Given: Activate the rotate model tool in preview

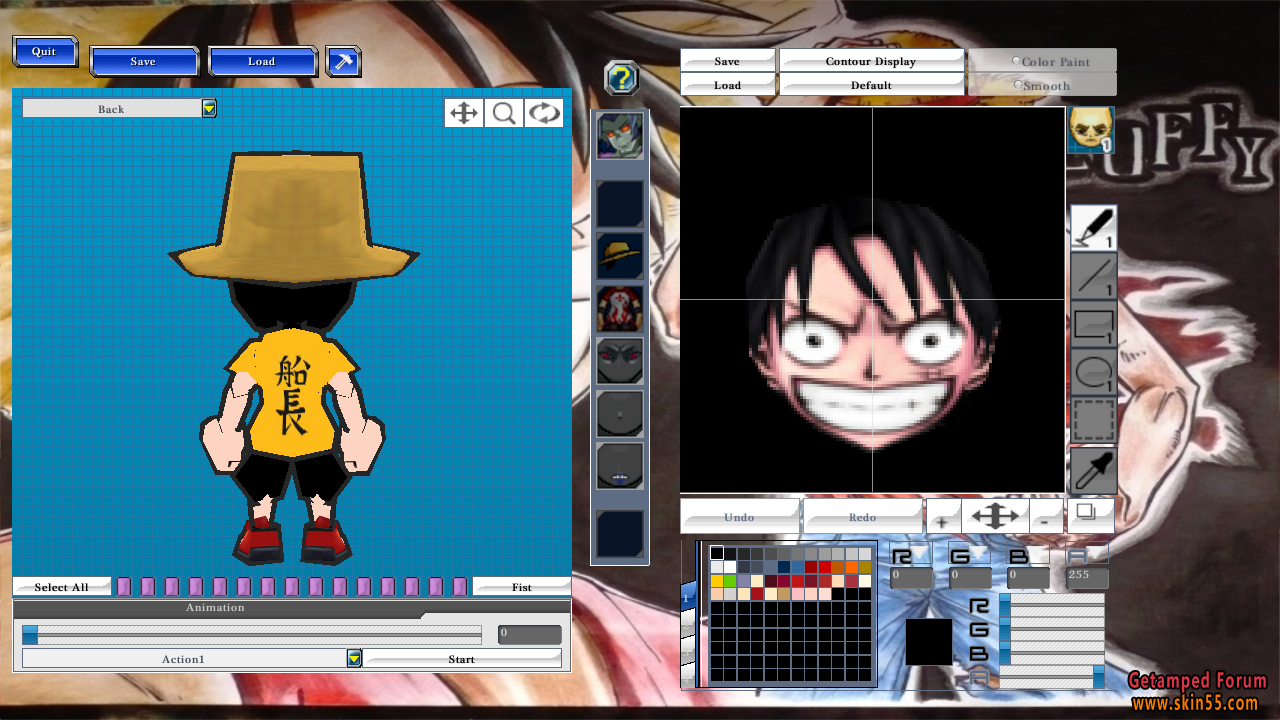Looking at the screenshot, I should pyautogui.click(x=544, y=113).
